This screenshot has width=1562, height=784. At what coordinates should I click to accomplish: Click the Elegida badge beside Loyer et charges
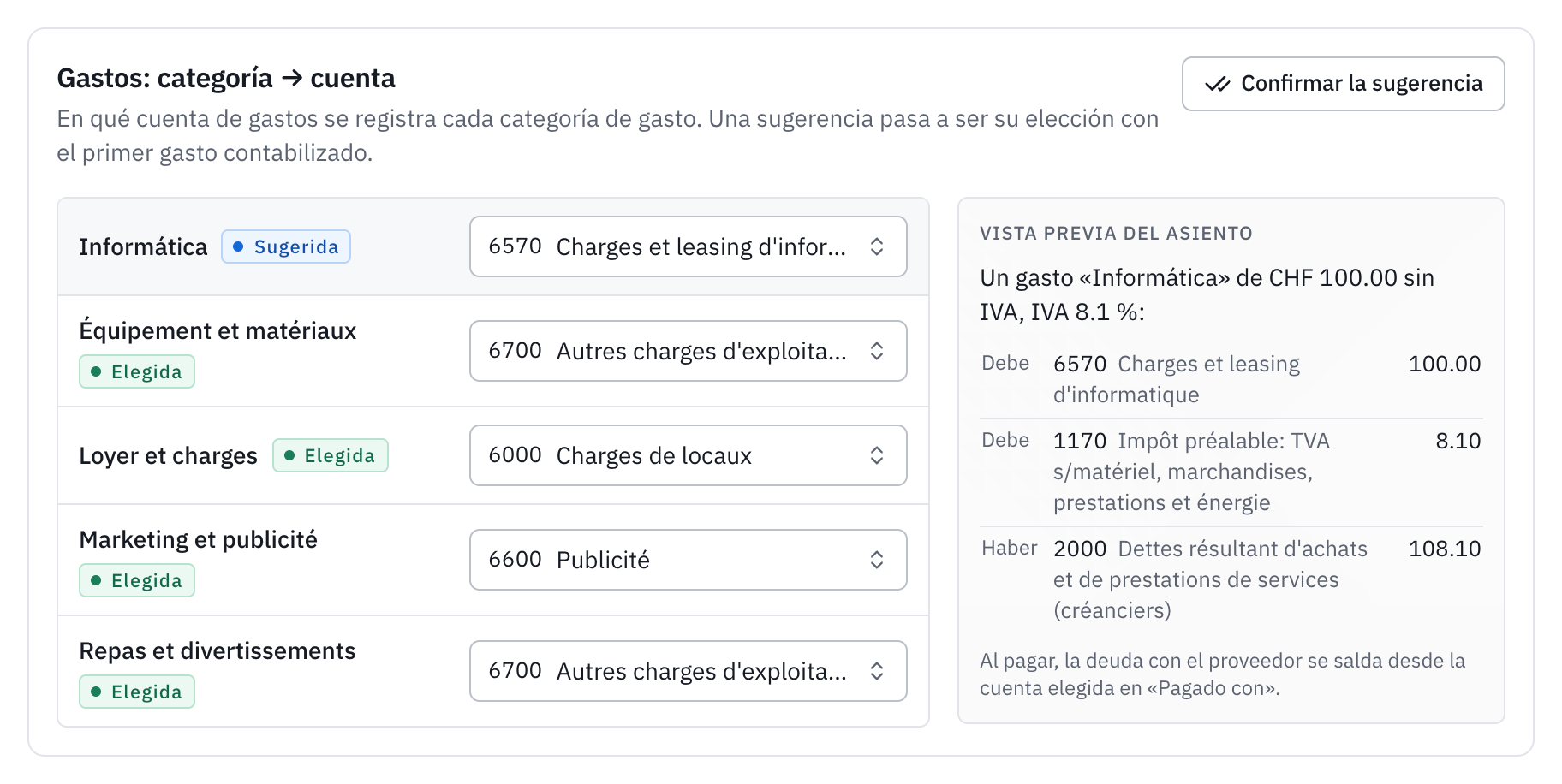point(331,455)
